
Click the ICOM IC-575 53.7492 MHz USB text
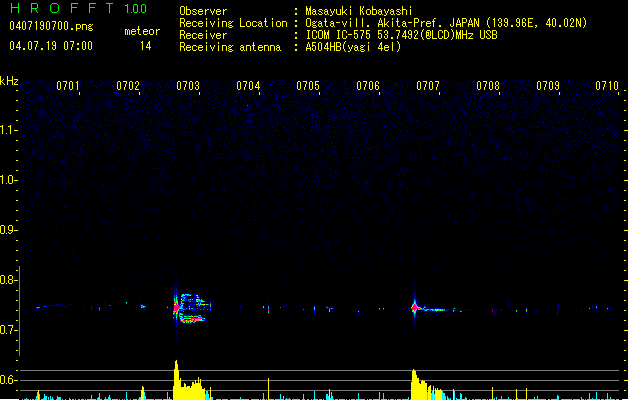point(401,35)
